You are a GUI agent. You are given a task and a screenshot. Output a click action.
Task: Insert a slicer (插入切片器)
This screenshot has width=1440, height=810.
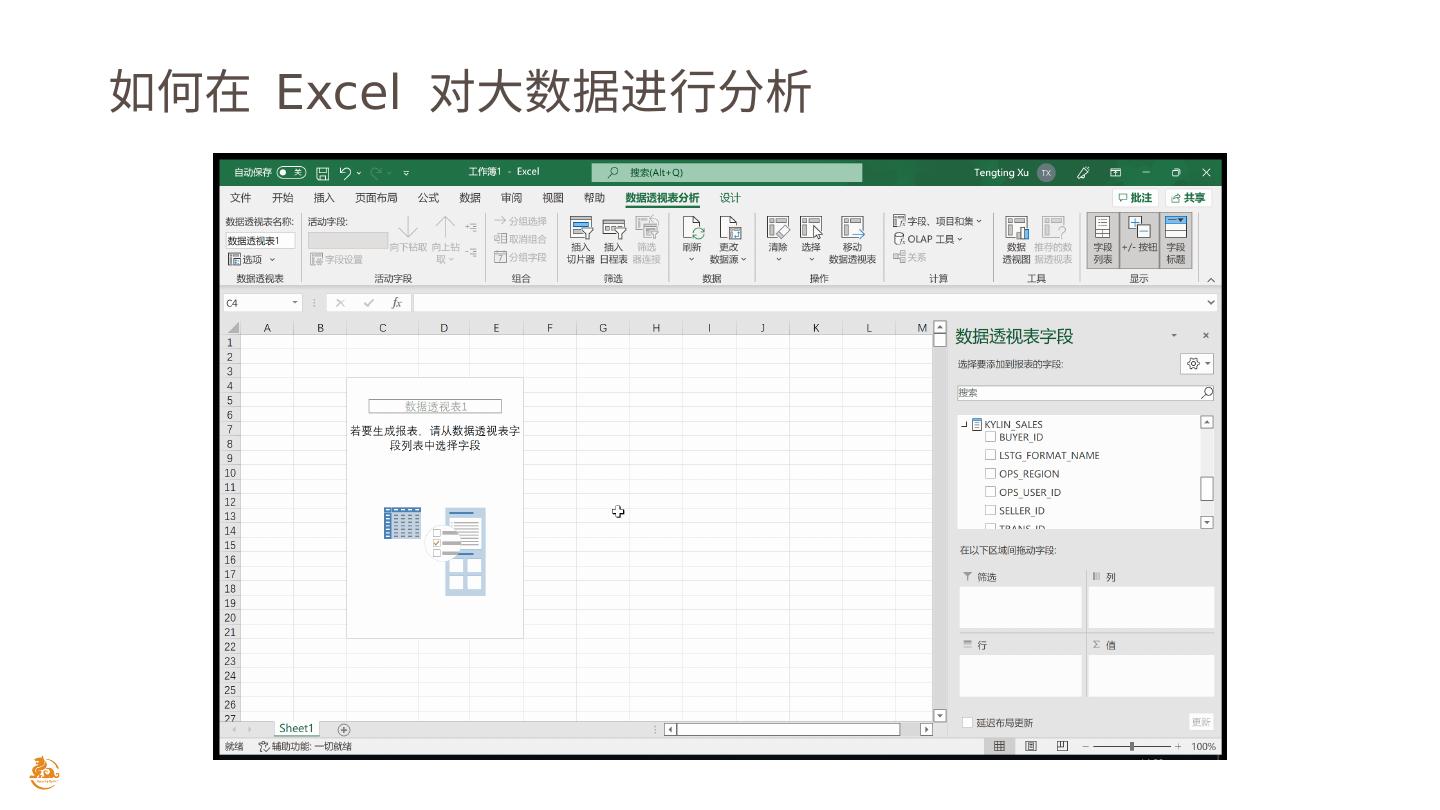click(x=581, y=240)
